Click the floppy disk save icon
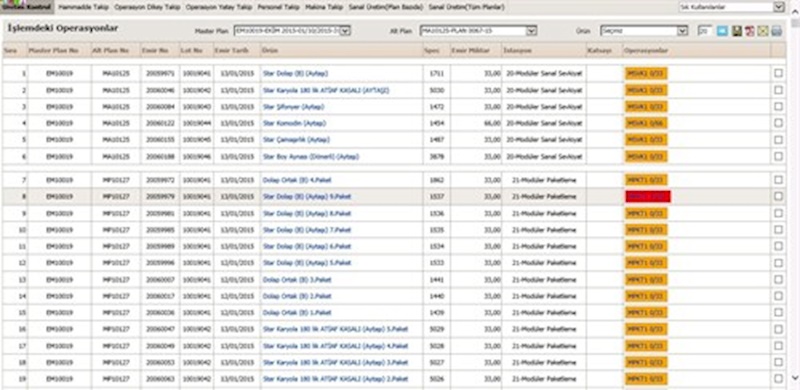 point(737,31)
